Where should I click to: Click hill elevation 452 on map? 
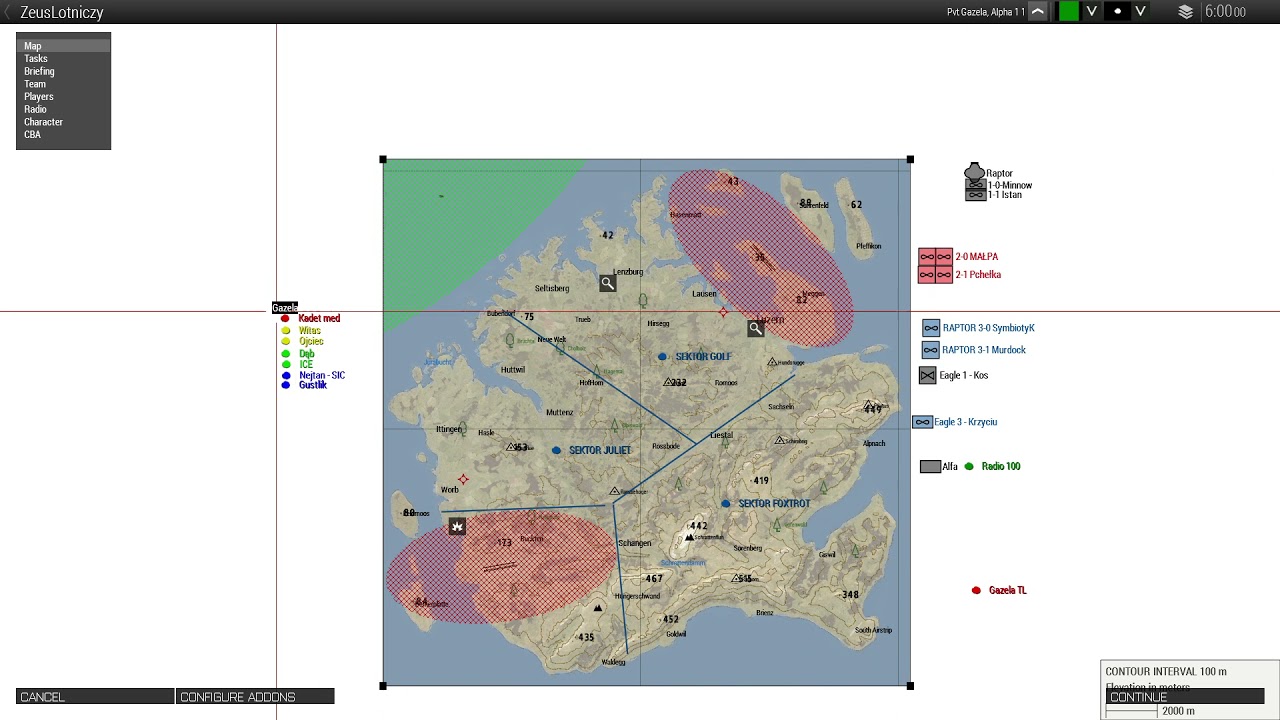click(x=671, y=620)
